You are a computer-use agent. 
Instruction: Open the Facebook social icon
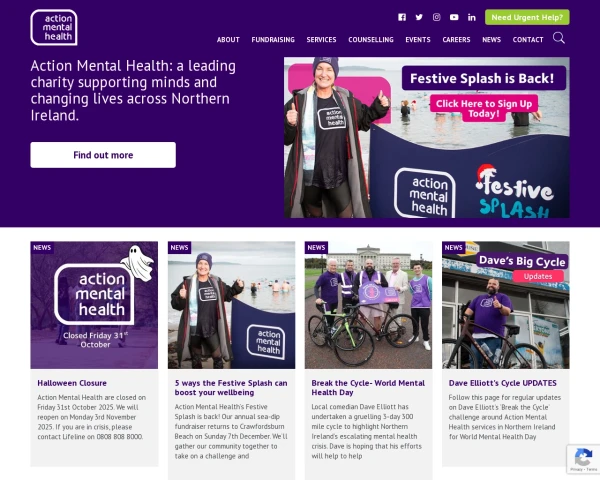tap(402, 17)
